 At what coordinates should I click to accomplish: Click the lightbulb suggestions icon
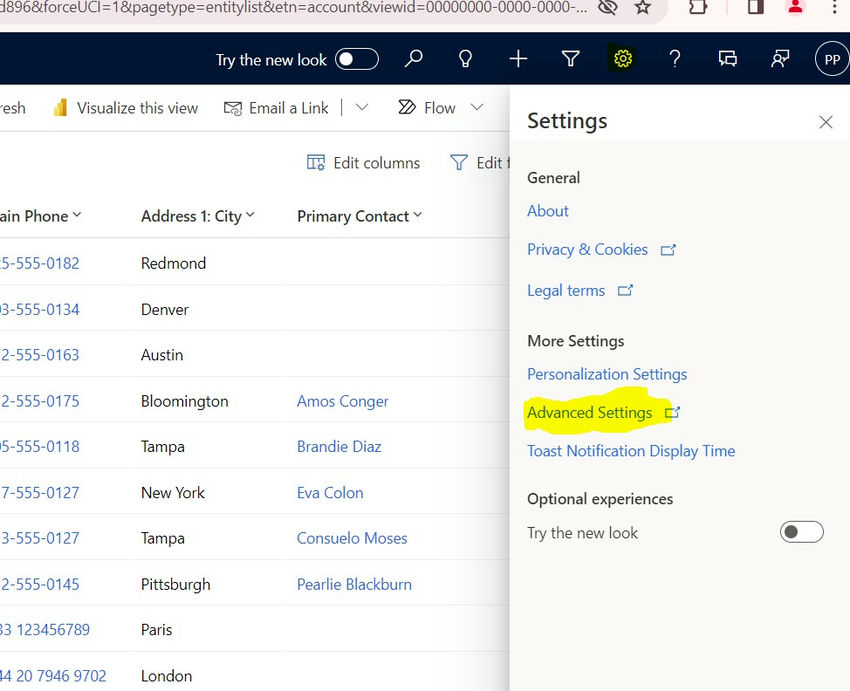(x=465, y=59)
